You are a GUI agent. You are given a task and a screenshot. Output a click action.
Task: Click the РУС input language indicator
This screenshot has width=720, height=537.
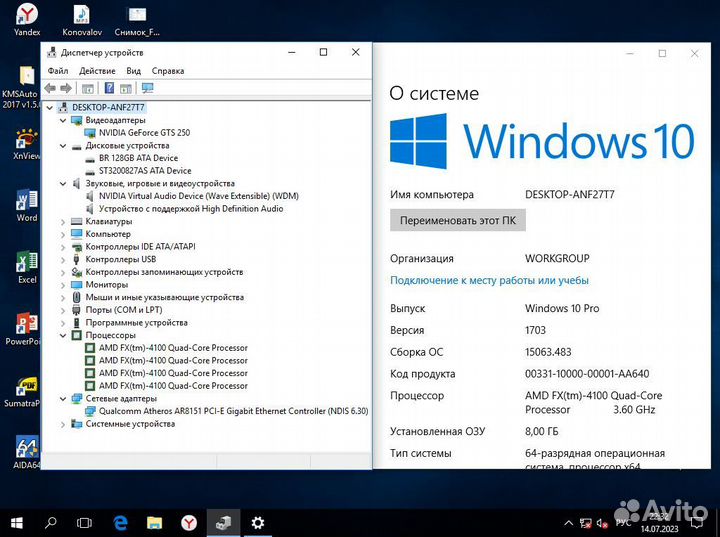623,523
